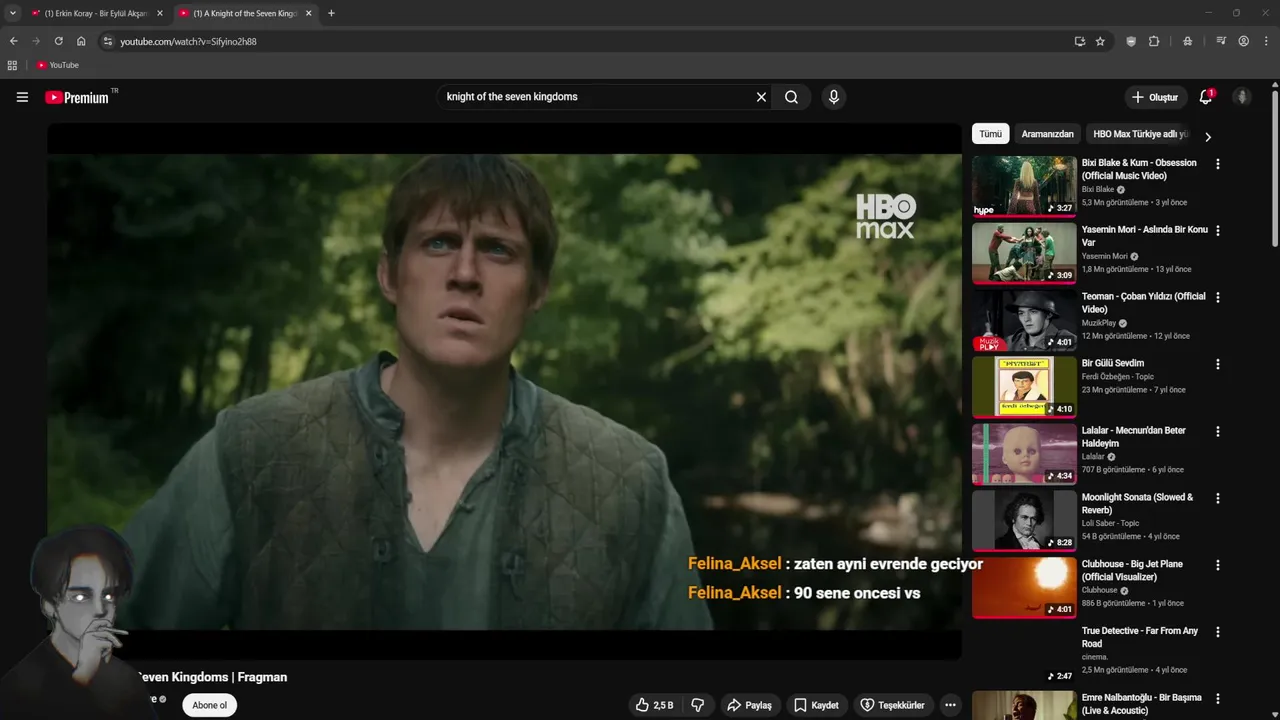Click inside YouTube search field
This screenshot has height=720, width=1280.
[x=594, y=97]
